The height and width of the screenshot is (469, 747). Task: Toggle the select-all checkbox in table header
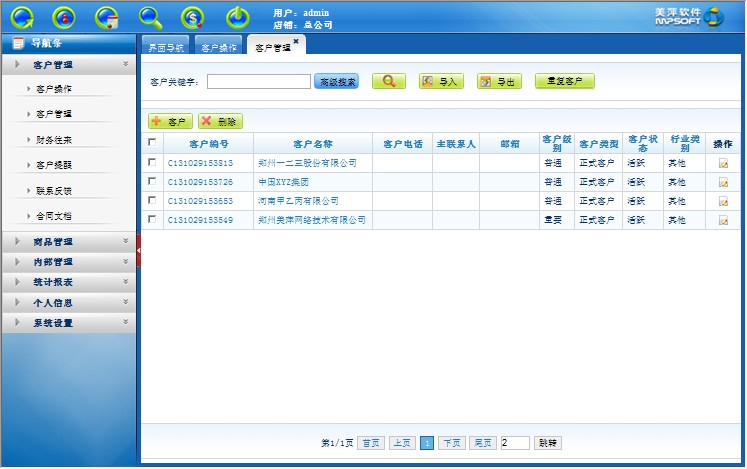pyautogui.click(x=152, y=143)
